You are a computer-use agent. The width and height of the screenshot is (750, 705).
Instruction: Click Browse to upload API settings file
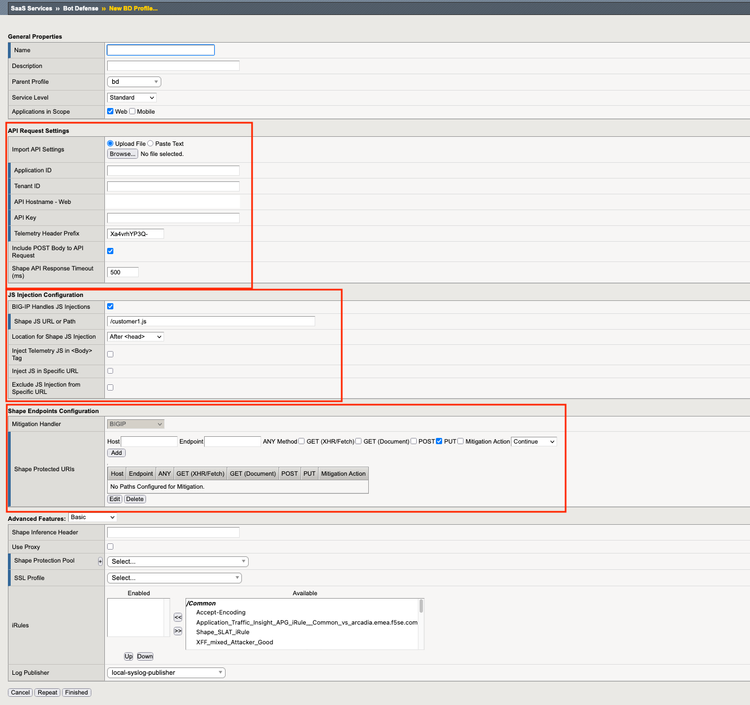(122, 154)
